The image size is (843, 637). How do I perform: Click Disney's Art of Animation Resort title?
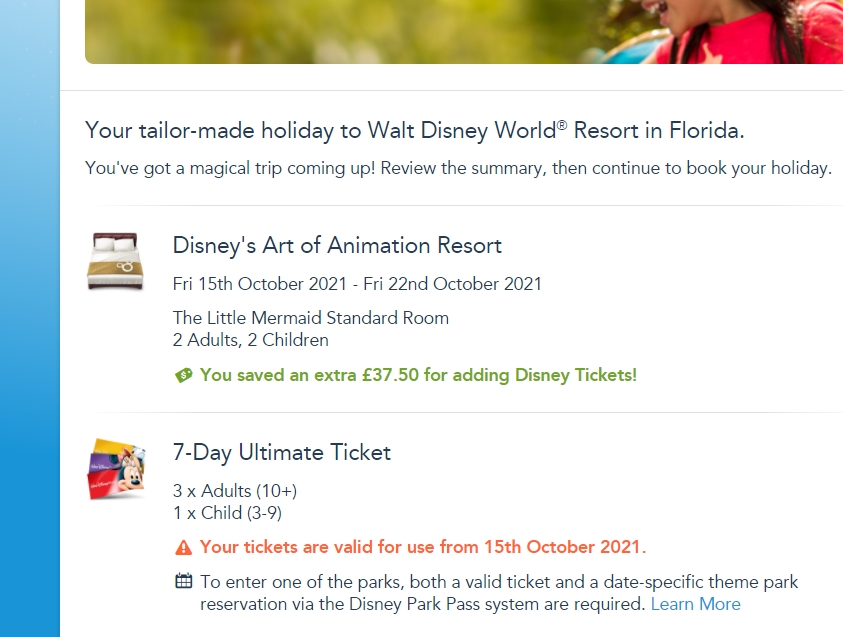[x=337, y=246]
